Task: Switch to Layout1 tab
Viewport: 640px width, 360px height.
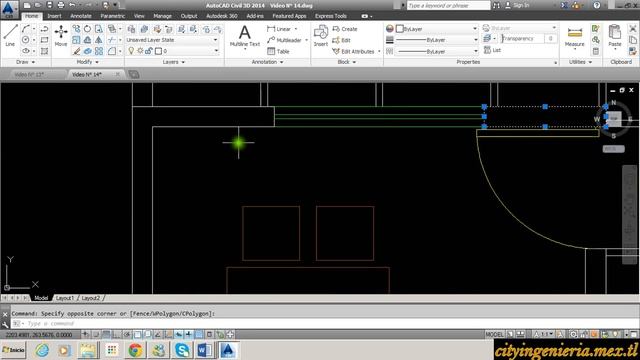Action: 64,298
